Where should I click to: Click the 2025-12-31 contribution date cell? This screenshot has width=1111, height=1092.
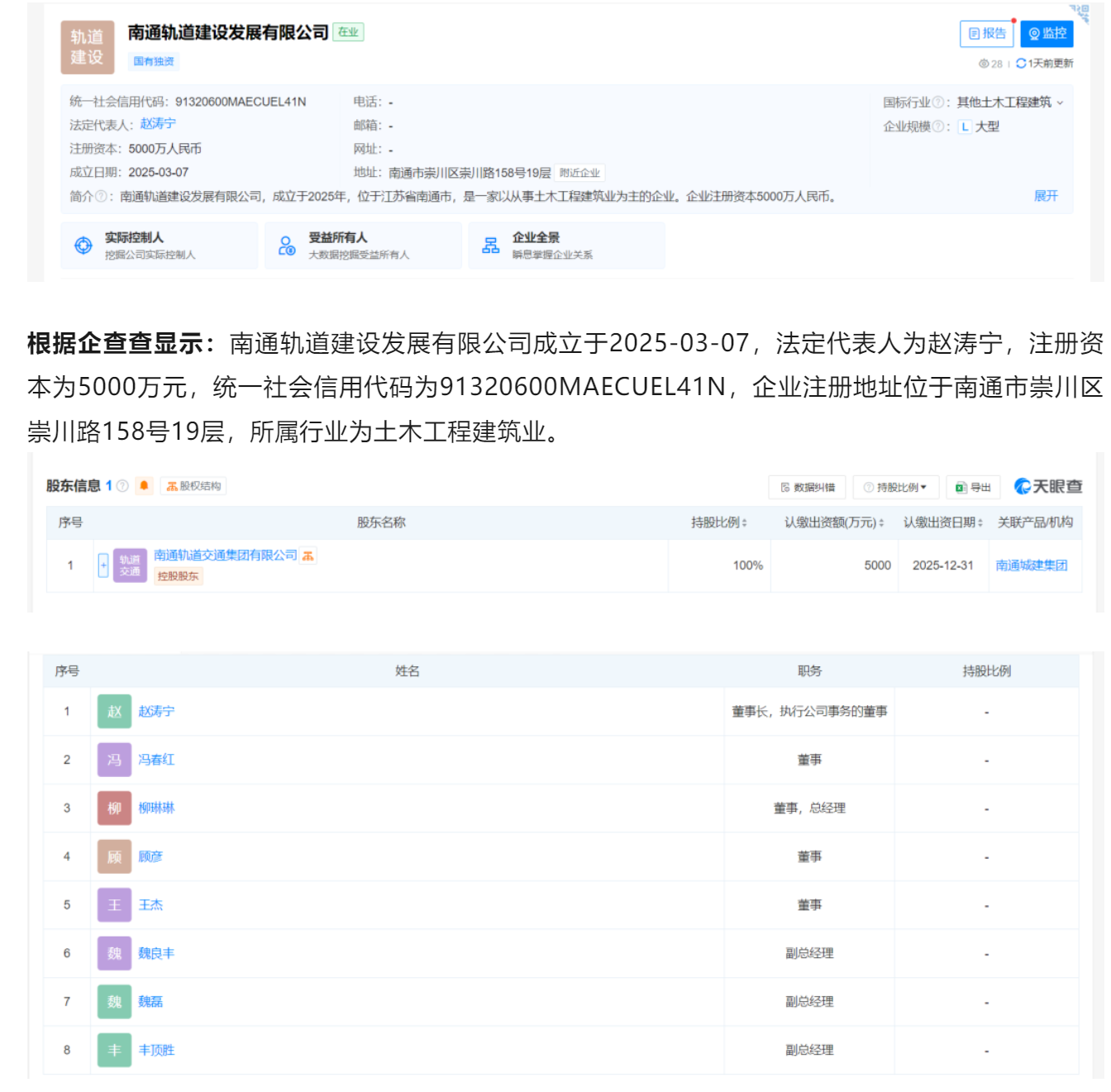[943, 565]
